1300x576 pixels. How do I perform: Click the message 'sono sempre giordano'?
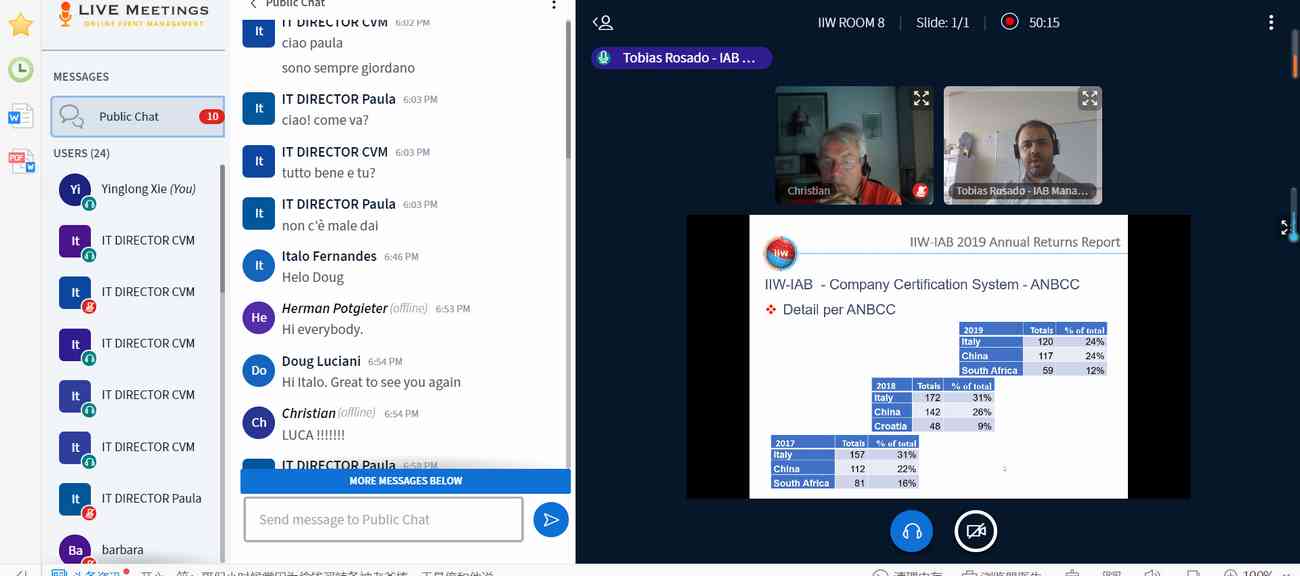coord(348,68)
